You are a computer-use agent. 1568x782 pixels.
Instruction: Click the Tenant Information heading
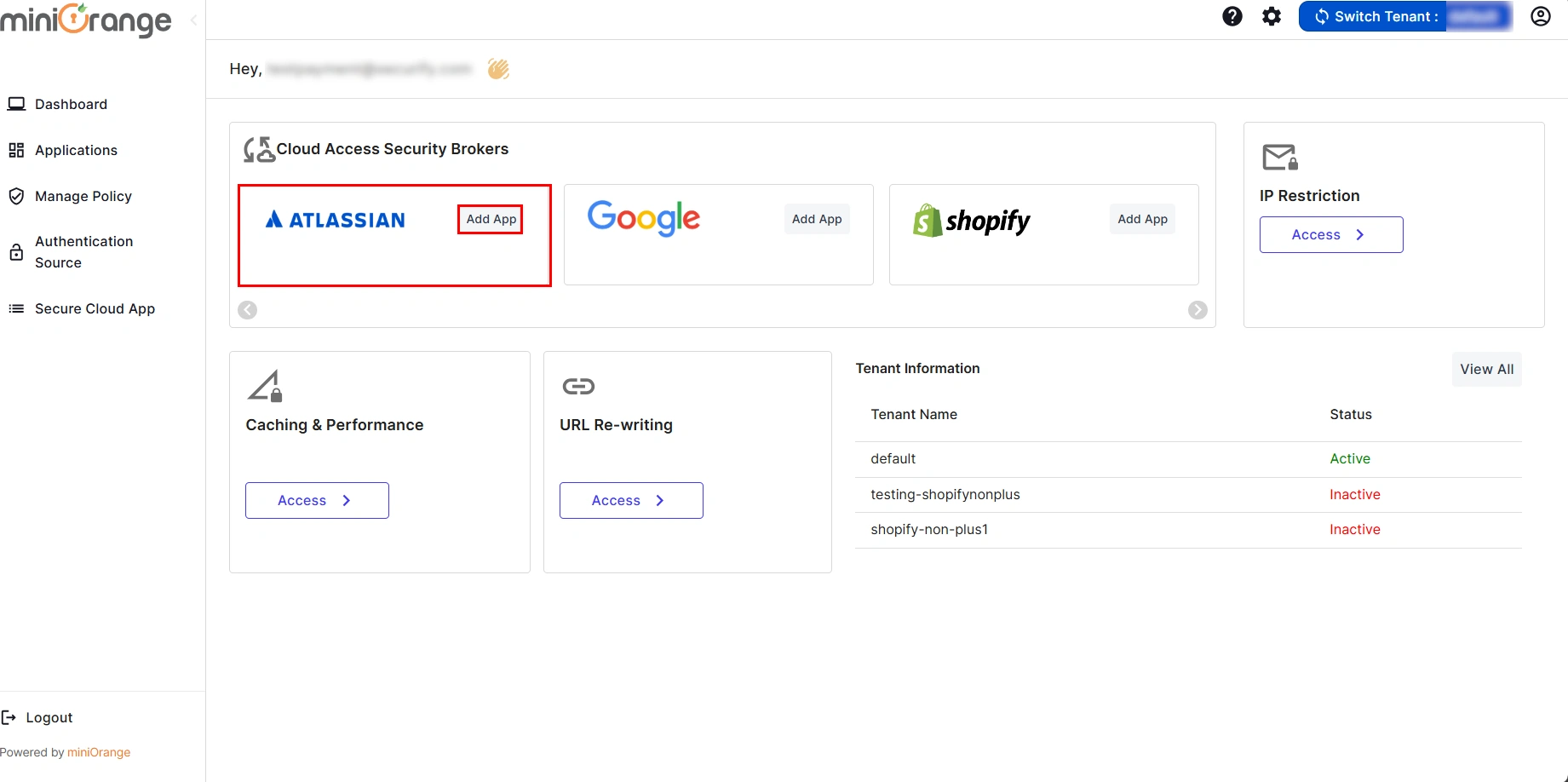tap(917, 368)
